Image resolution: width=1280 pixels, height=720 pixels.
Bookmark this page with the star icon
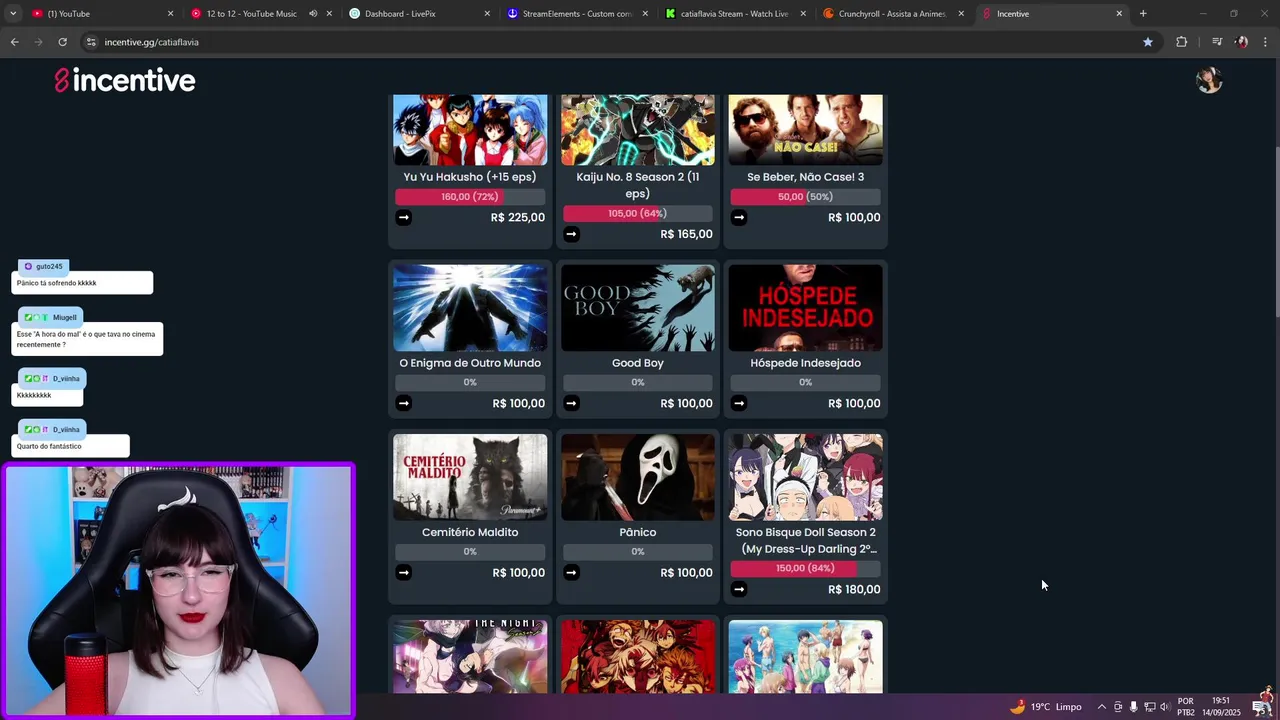[x=1147, y=42]
